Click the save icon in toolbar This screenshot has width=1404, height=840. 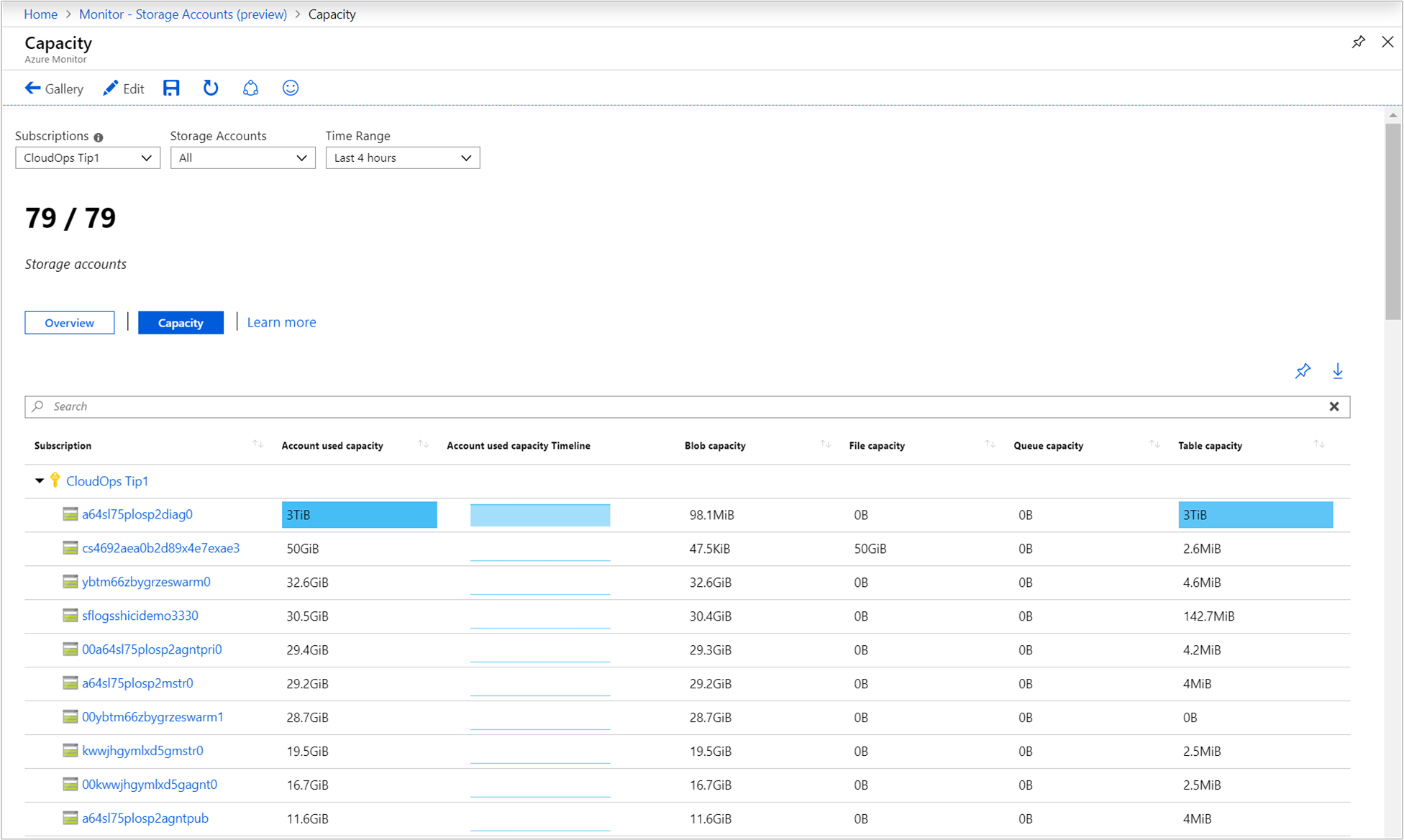click(x=170, y=89)
